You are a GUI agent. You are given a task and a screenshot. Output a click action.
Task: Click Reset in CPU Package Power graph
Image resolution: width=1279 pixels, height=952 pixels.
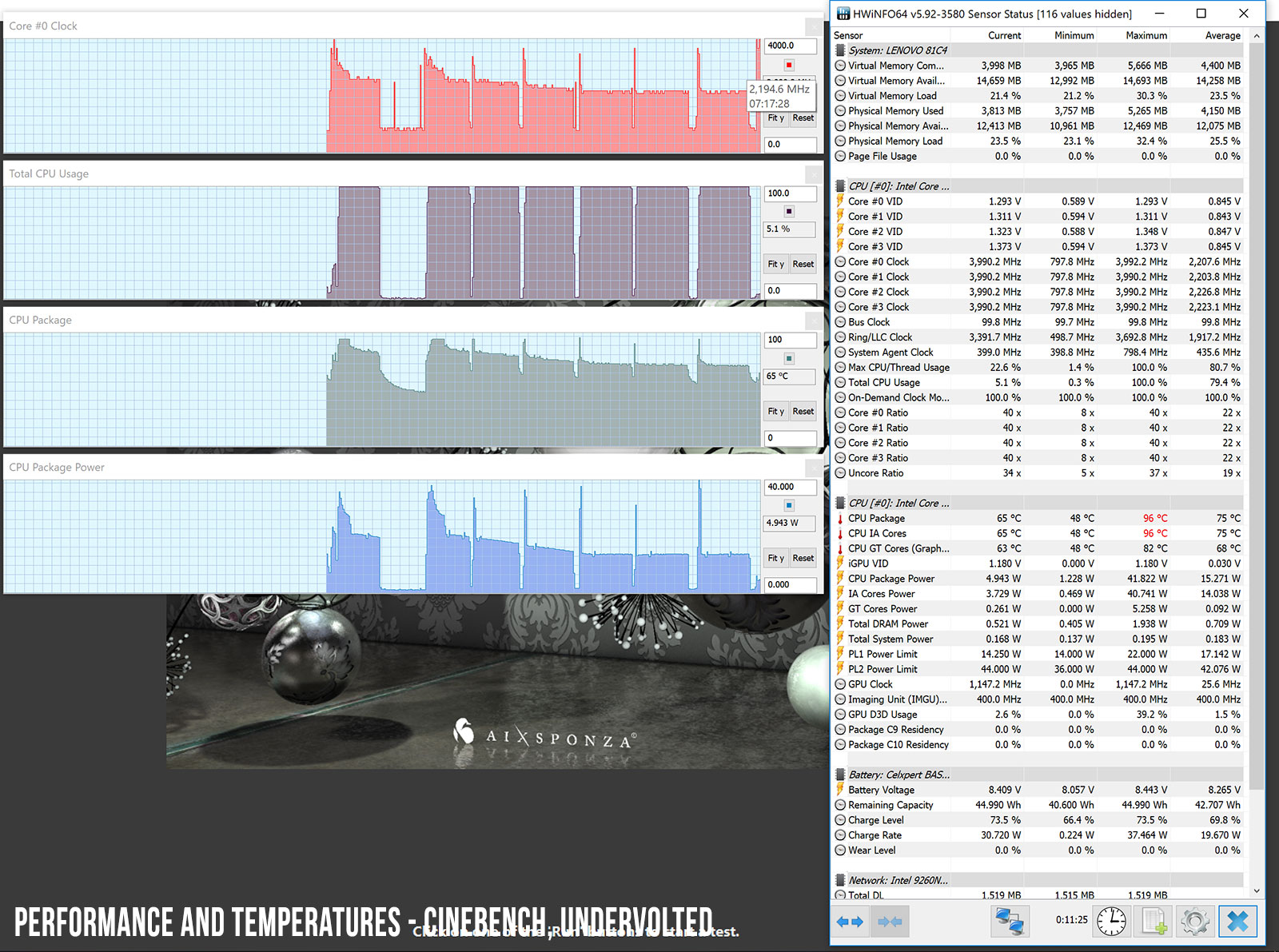coord(803,559)
